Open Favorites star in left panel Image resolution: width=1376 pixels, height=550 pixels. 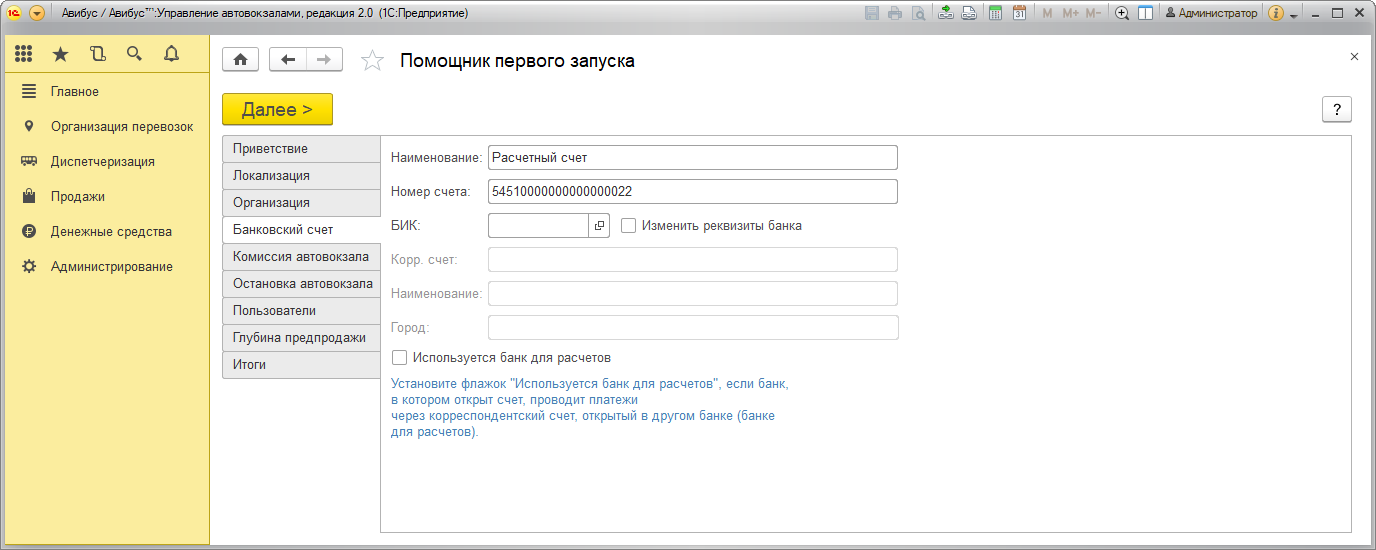pyautogui.click(x=61, y=54)
